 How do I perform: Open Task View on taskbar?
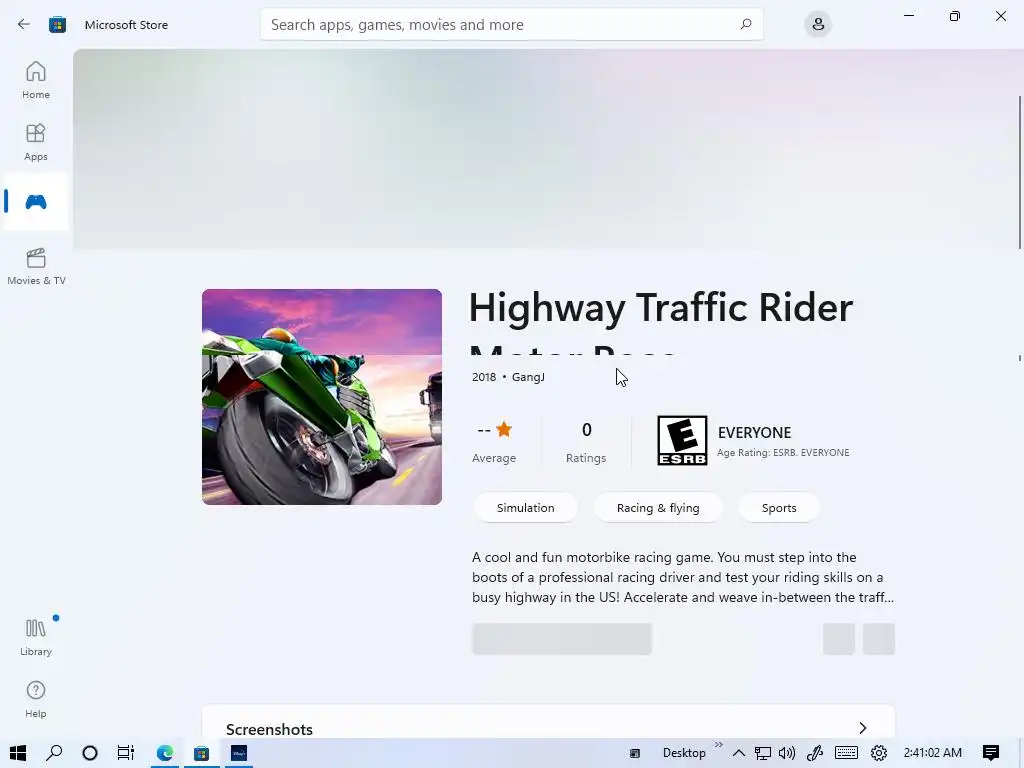click(125, 752)
